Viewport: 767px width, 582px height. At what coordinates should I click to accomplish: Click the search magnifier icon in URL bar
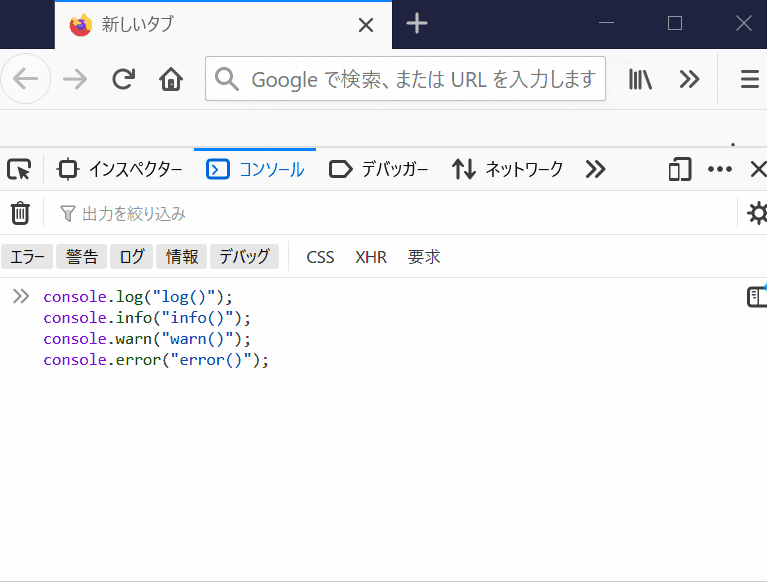coord(226,79)
